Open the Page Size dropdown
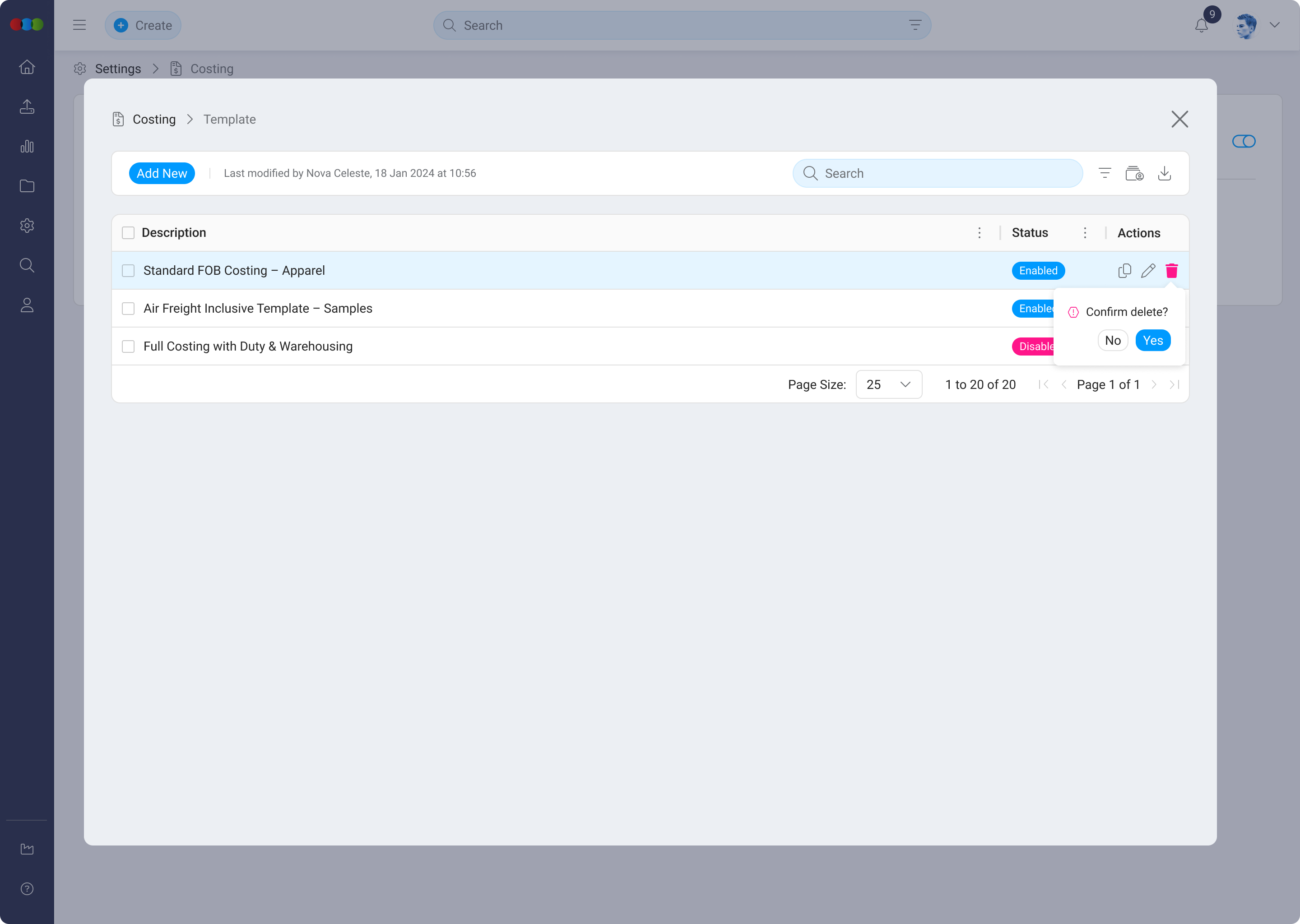1300x924 pixels. (888, 384)
